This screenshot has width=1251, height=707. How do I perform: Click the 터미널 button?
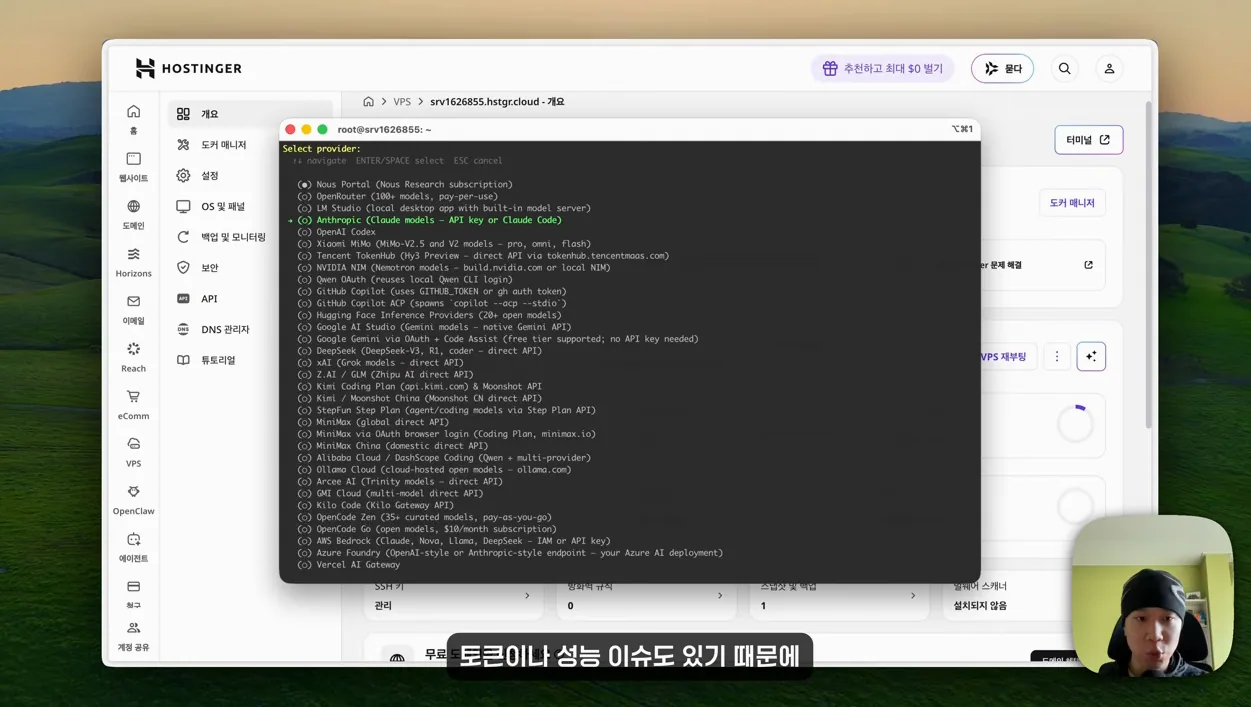click(1088, 140)
